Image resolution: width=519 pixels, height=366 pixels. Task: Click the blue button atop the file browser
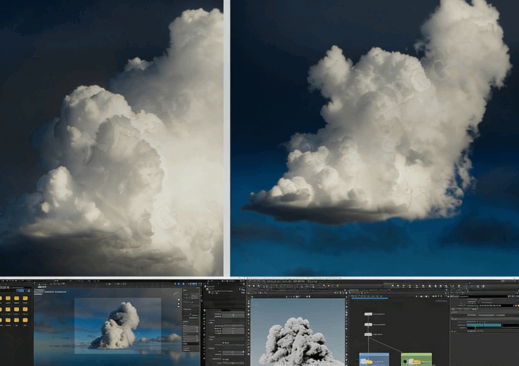tap(21, 291)
